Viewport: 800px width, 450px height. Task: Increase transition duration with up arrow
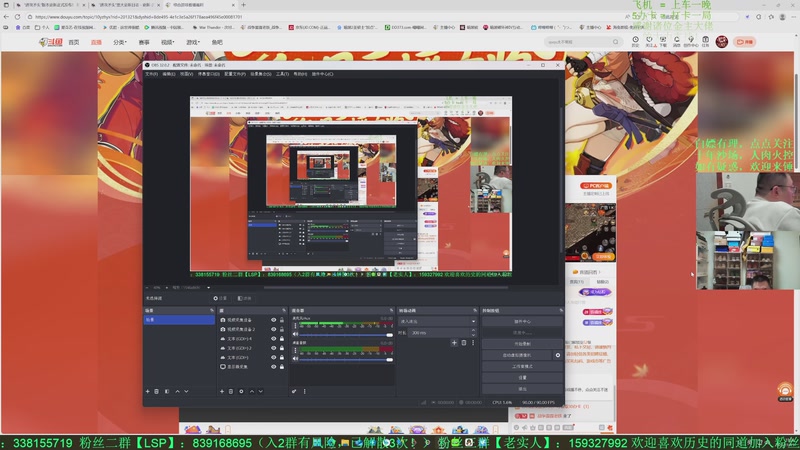coord(473,331)
